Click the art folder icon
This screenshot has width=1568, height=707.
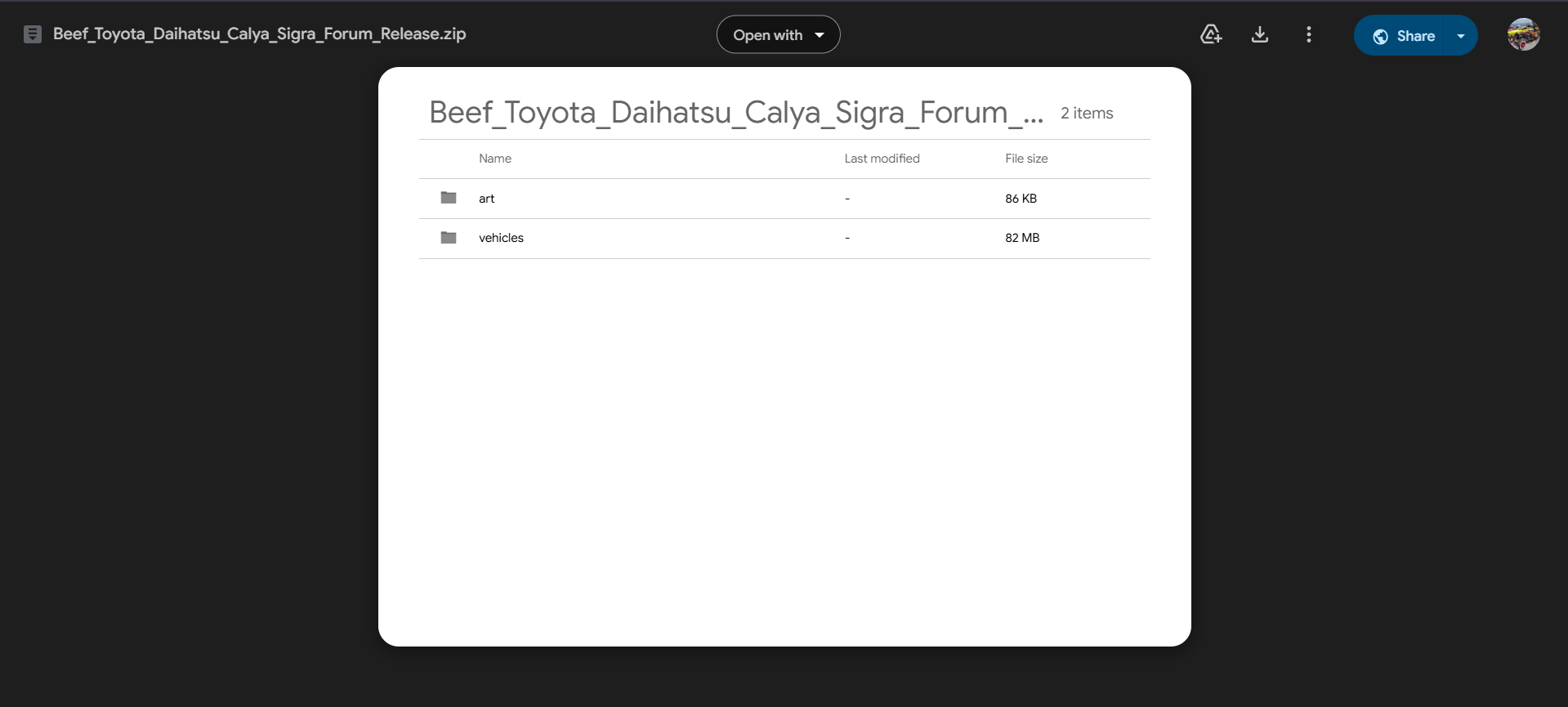click(449, 198)
